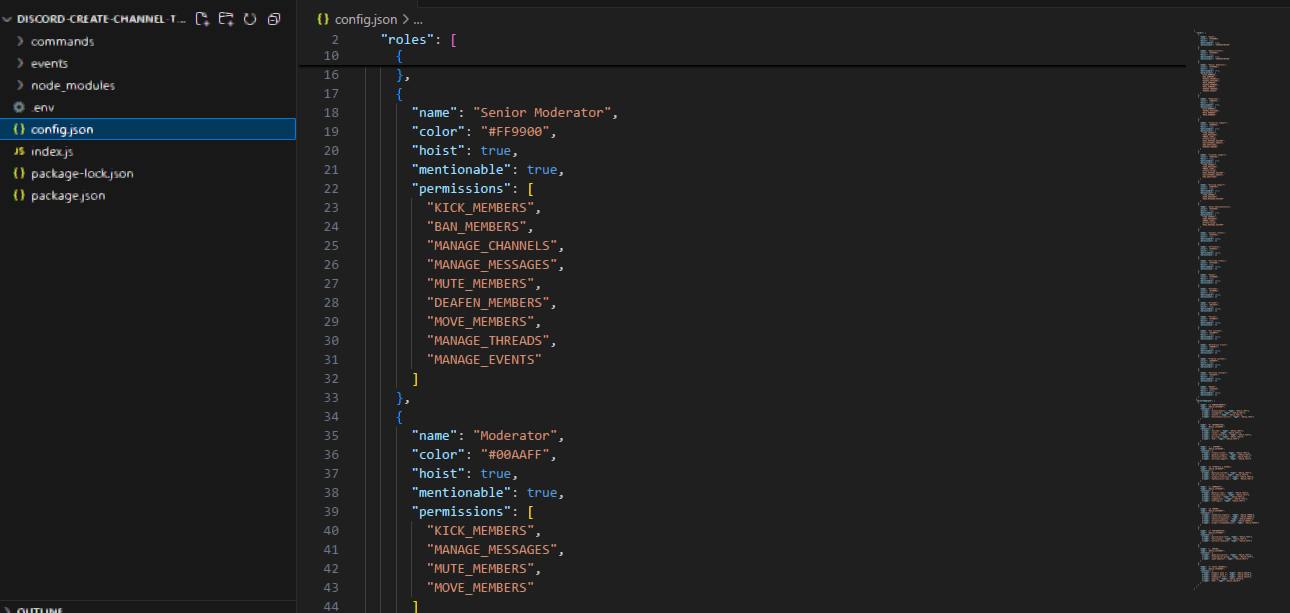The width and height of the screenshot is (1290, 613).
Task: Click "mentionable": true on line 38
Action: (488, 492)
